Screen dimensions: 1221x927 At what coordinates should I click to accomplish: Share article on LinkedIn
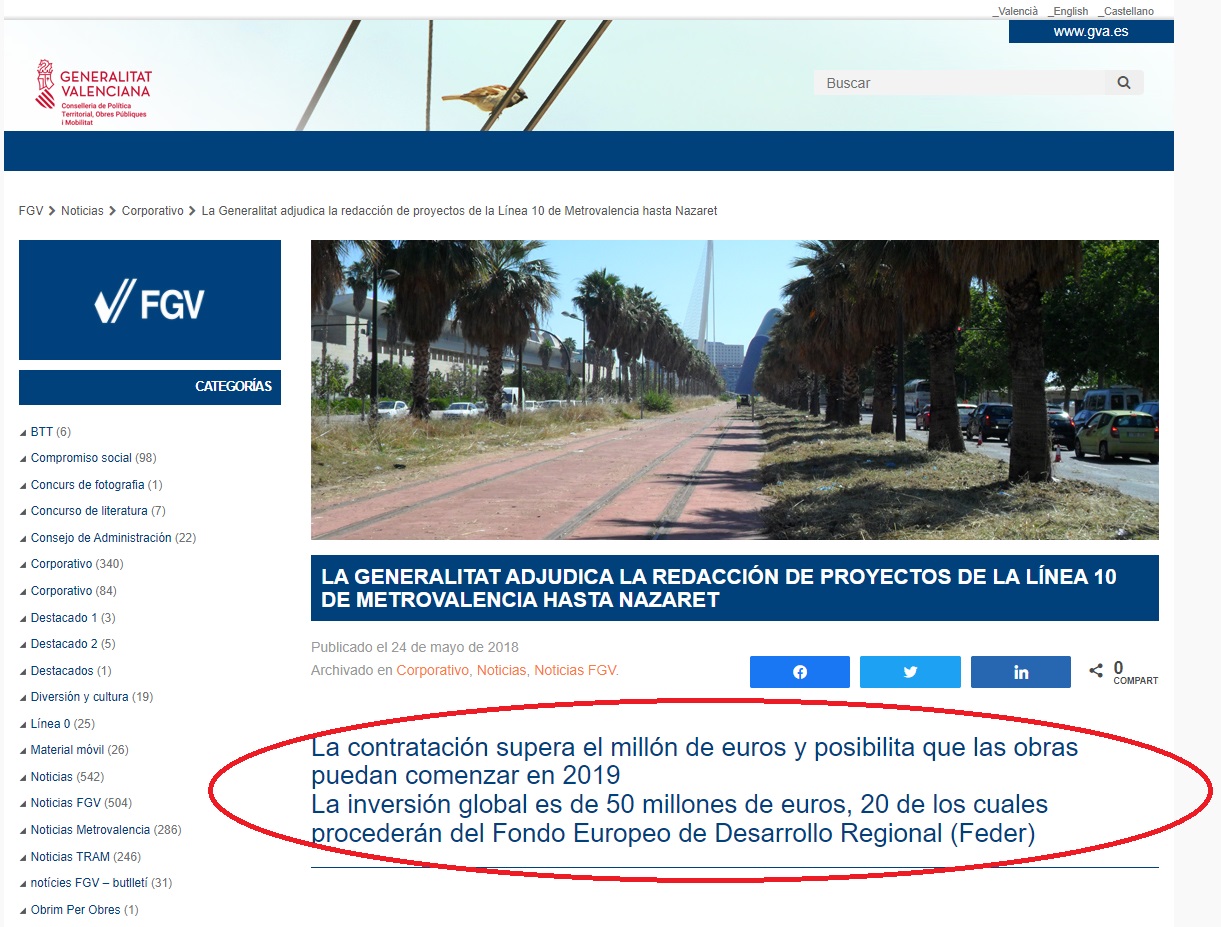[x=1021, y=672]
